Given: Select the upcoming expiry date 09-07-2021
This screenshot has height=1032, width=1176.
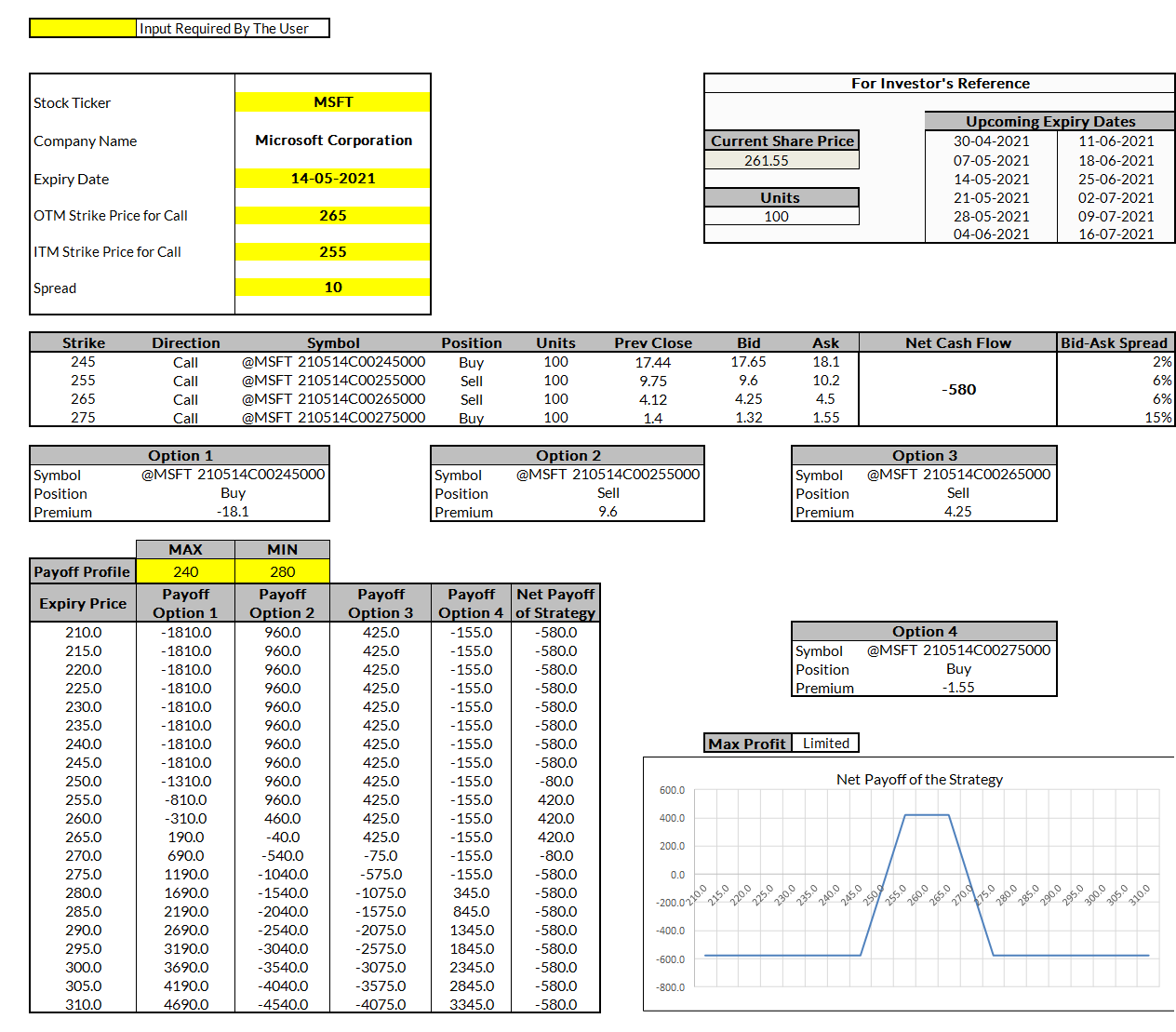Looking at the screenshot, I should (1116, 217).
